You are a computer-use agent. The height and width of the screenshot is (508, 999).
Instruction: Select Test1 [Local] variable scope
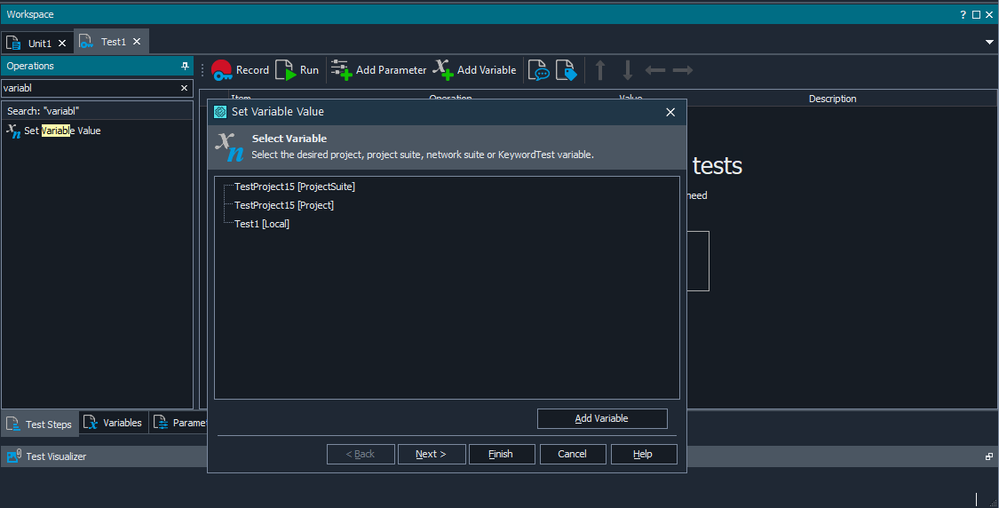261,224
